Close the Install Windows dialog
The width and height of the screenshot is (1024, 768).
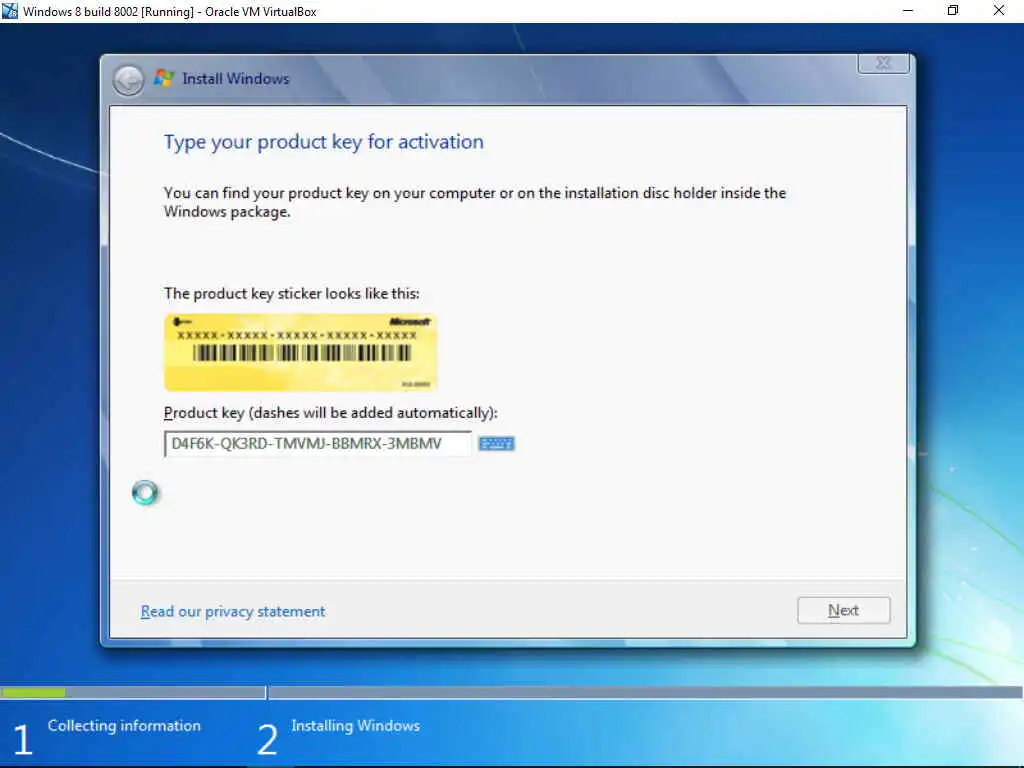point(883,63)
